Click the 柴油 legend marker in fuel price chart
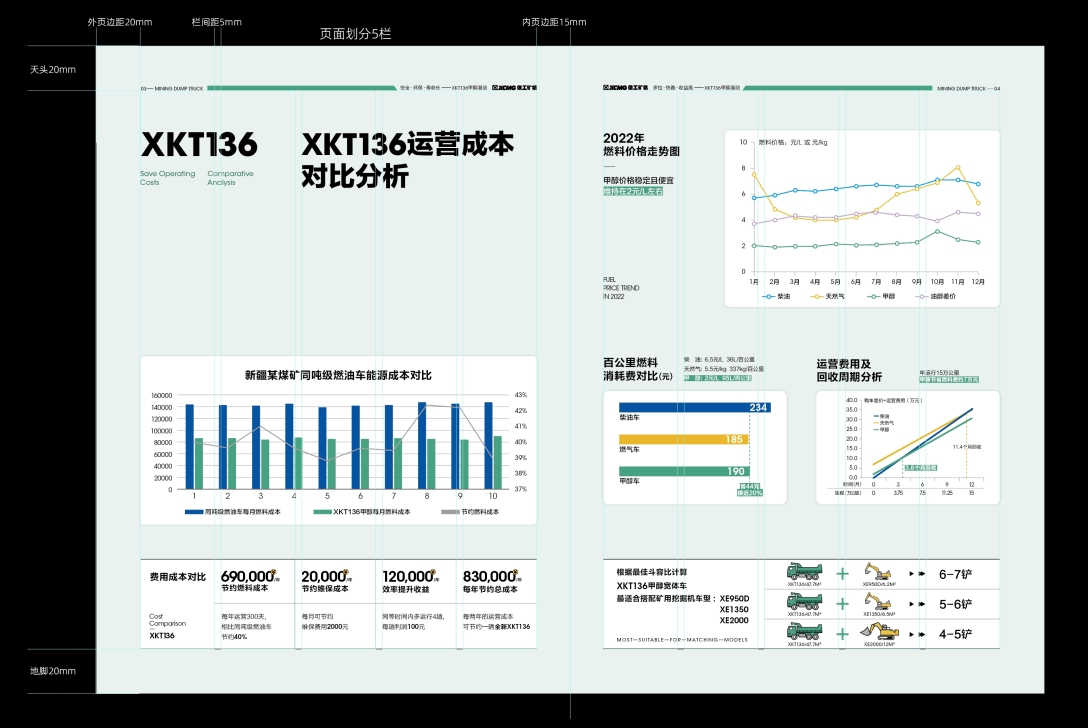1088x728 pixels. 769,296
